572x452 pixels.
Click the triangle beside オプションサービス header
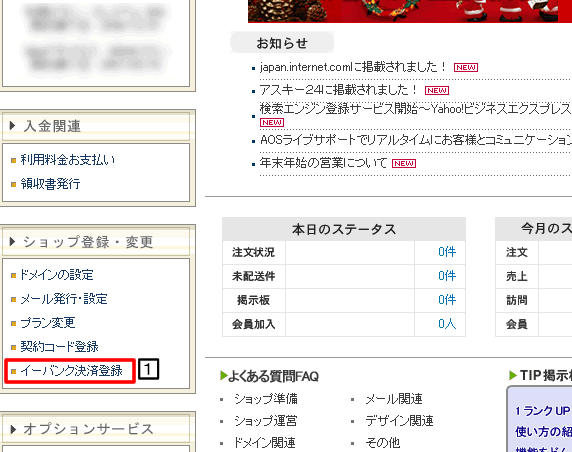click(13, 429)
